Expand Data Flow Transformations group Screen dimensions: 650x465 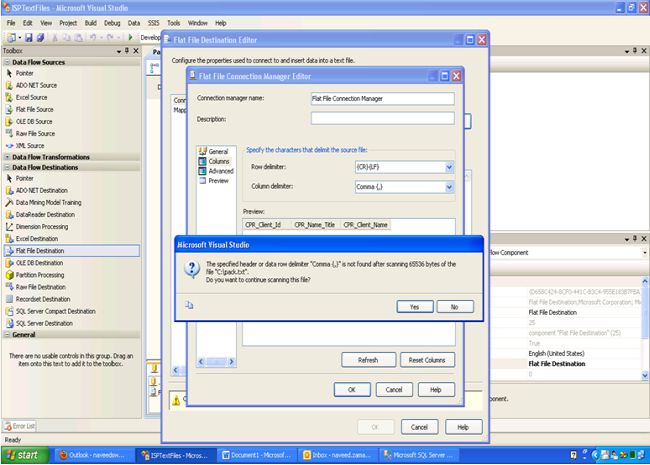click(7, 157)
